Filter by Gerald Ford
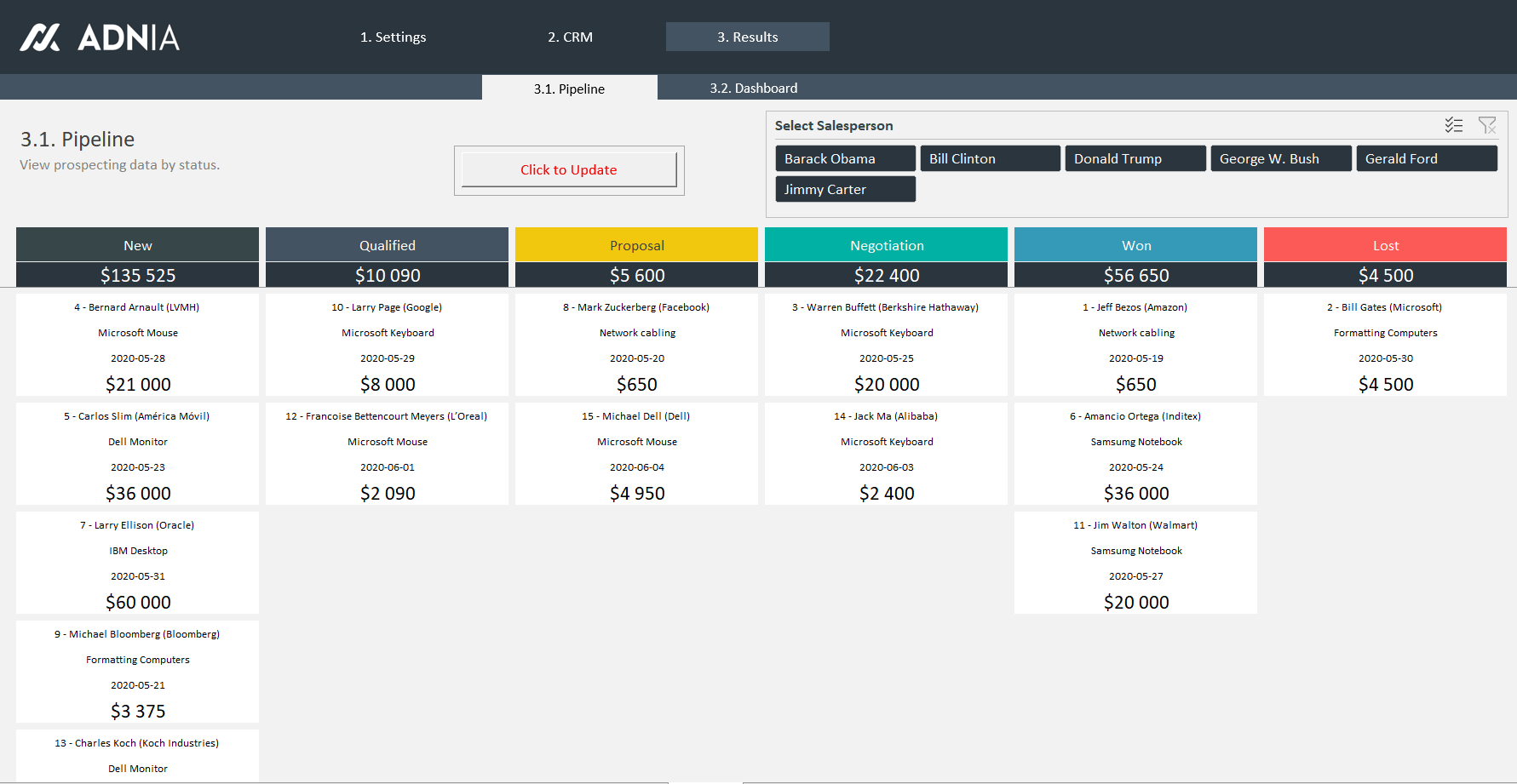Viewport: 1517px width, 784px height. pos(1427,158)
